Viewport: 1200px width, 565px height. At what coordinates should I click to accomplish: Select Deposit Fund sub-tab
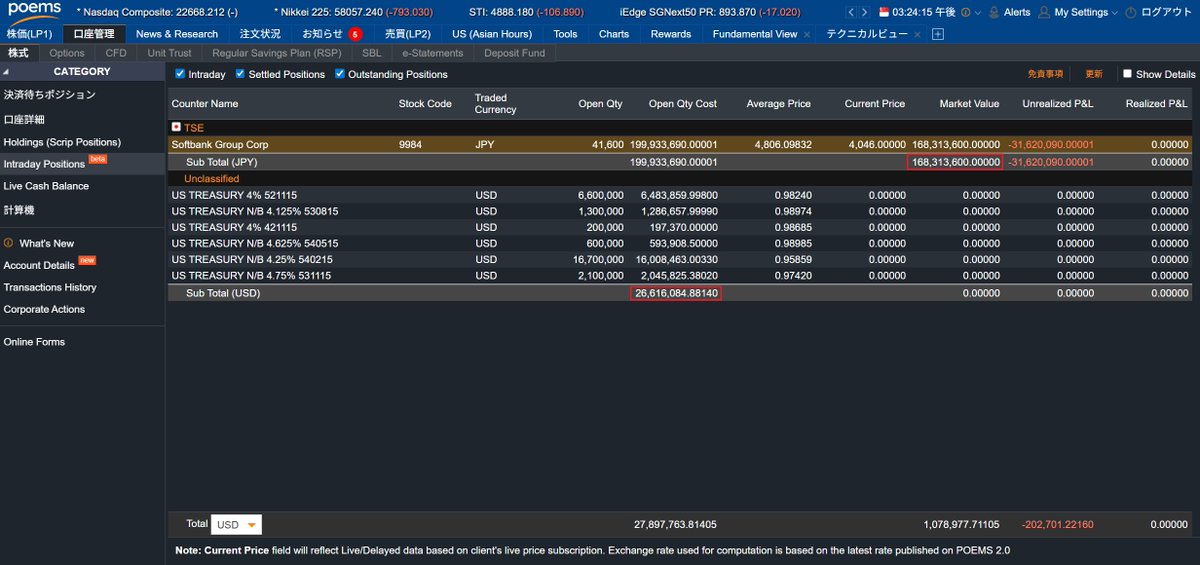[x=515, y=53]
